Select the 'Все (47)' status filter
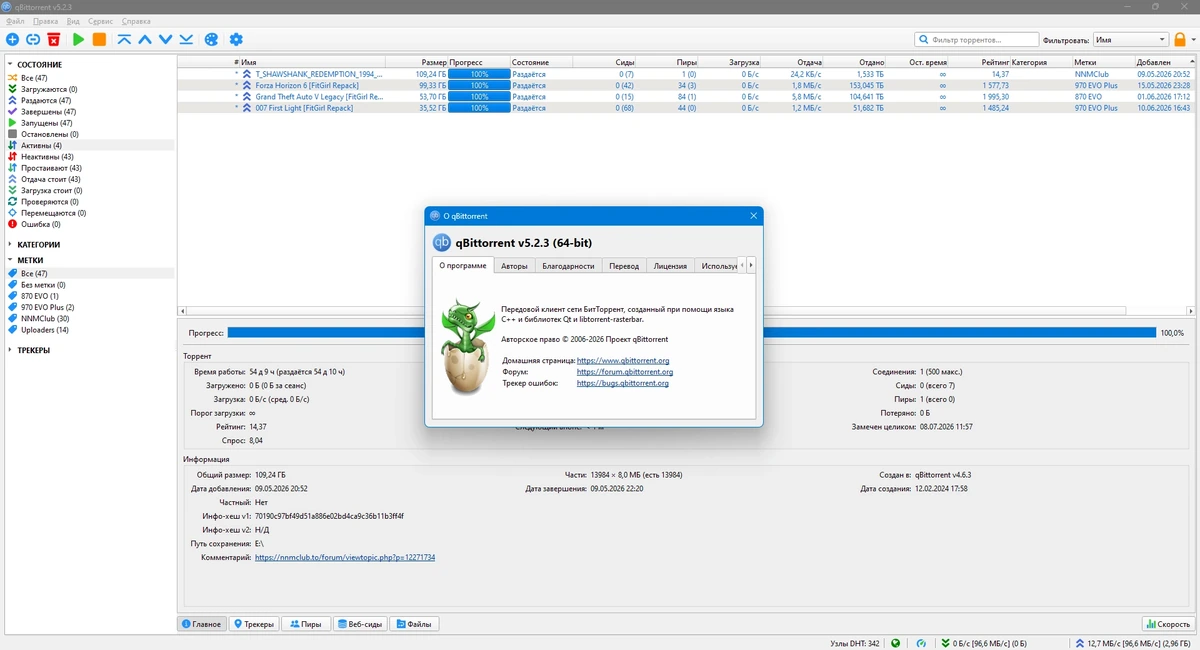This screenshot has height=650, width=1200. pyautogui.click(x=34, y=78)
